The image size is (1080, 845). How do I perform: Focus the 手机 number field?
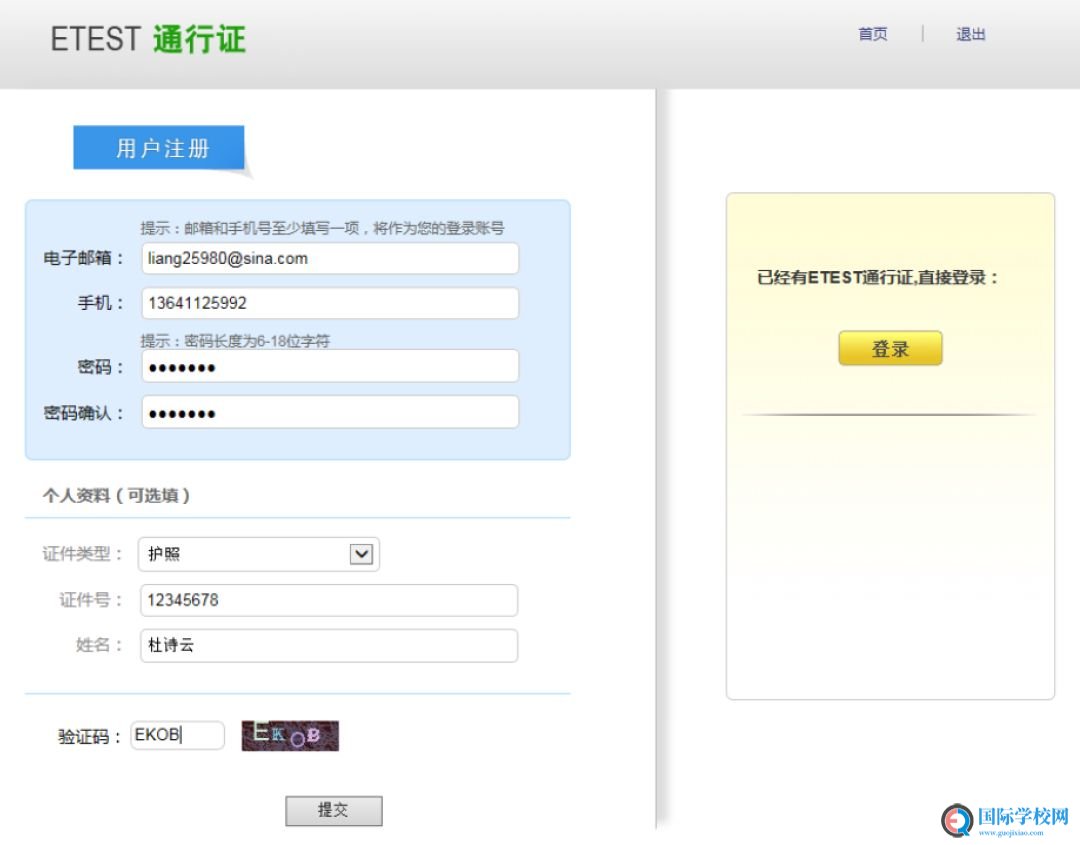click(330, 303)
